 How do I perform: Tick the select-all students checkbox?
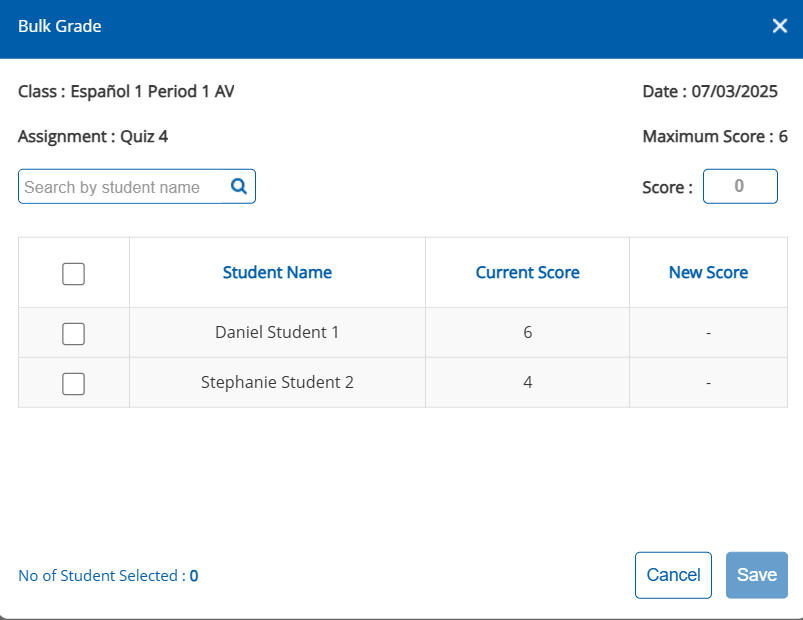point(73,274)
